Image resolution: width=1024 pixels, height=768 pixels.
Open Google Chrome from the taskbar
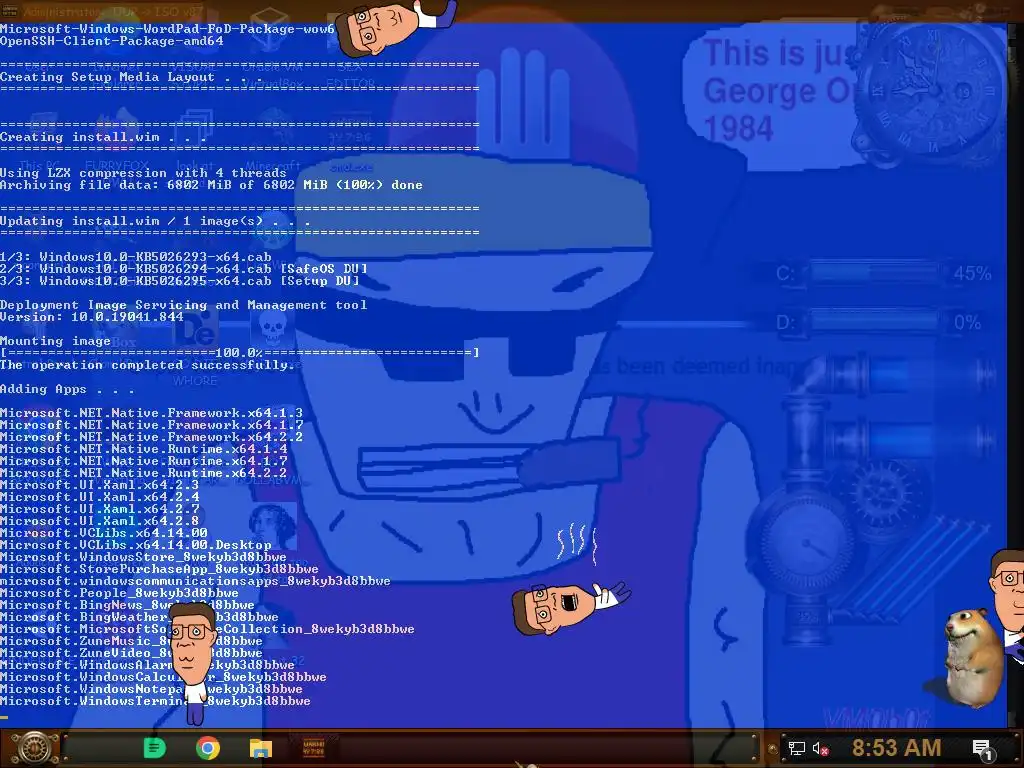208,748
